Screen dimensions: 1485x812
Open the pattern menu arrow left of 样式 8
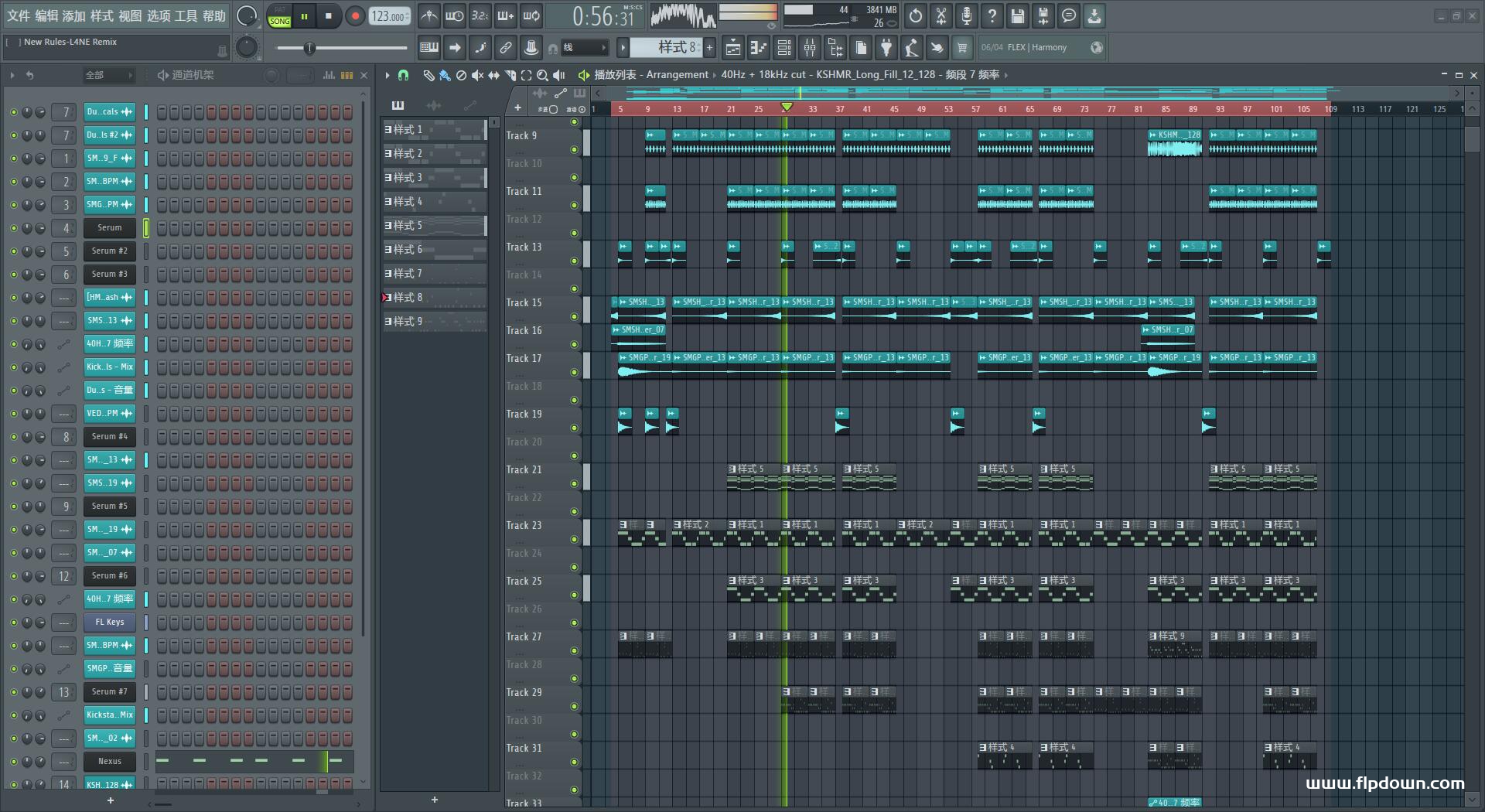(623, 48)
